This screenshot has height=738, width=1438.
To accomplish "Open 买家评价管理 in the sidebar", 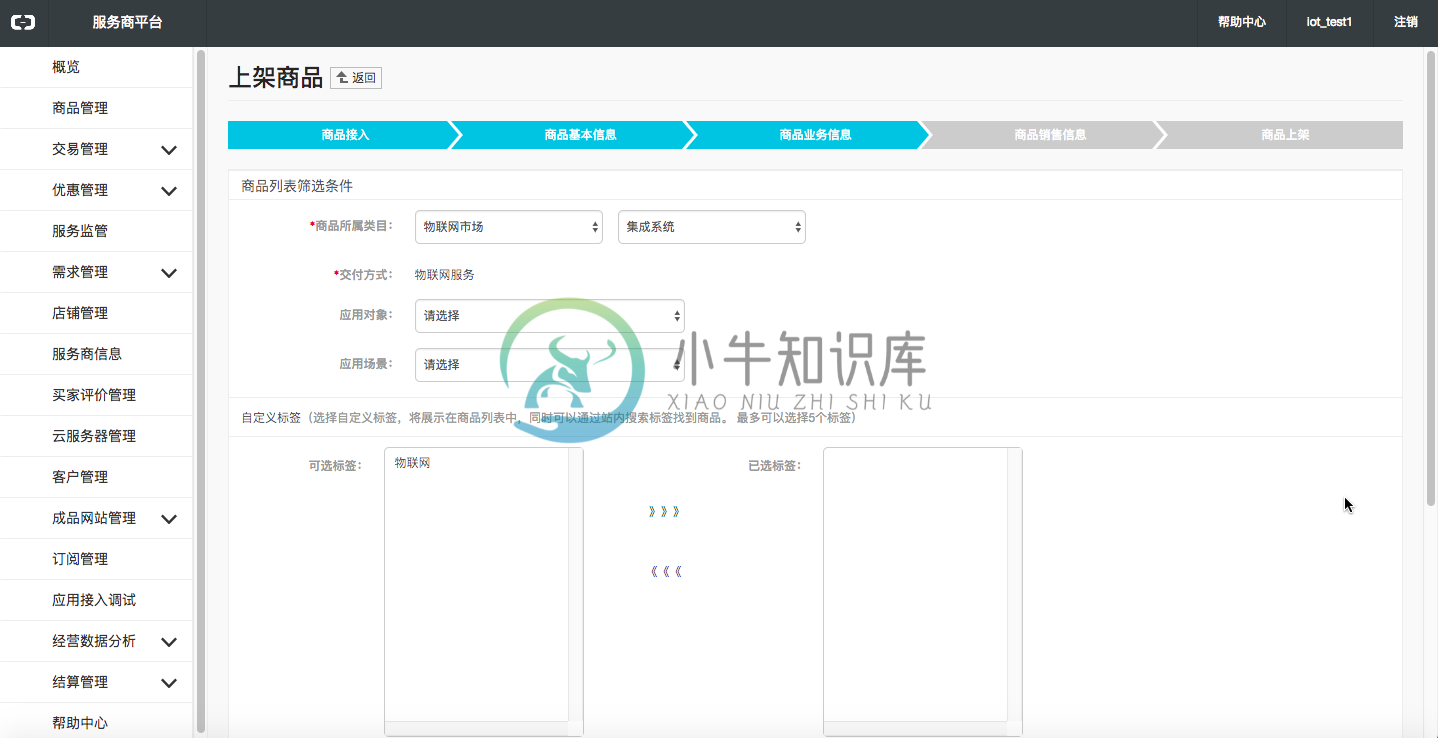I will 94,395.
